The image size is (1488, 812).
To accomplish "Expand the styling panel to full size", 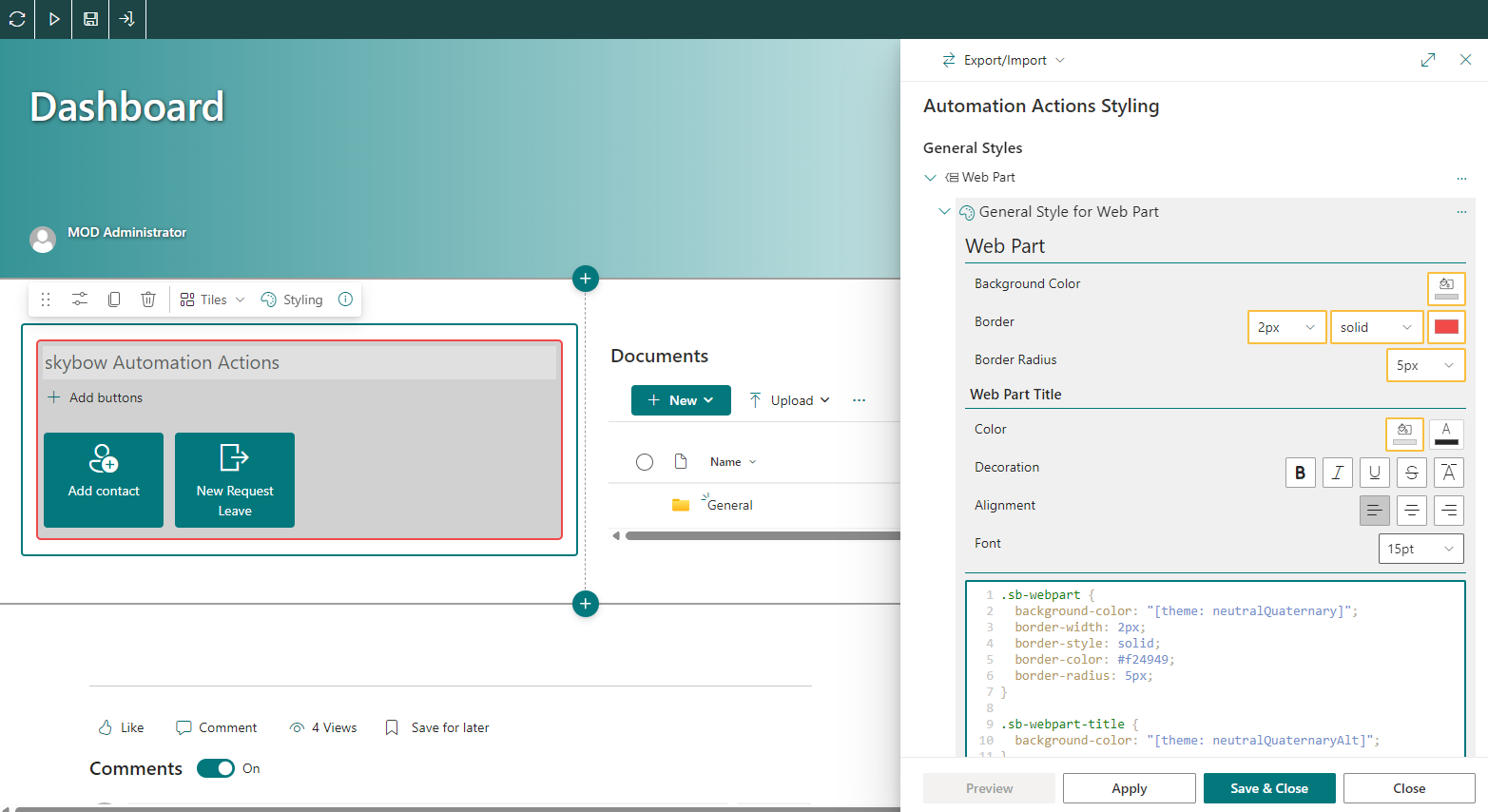I will 1428,60.
